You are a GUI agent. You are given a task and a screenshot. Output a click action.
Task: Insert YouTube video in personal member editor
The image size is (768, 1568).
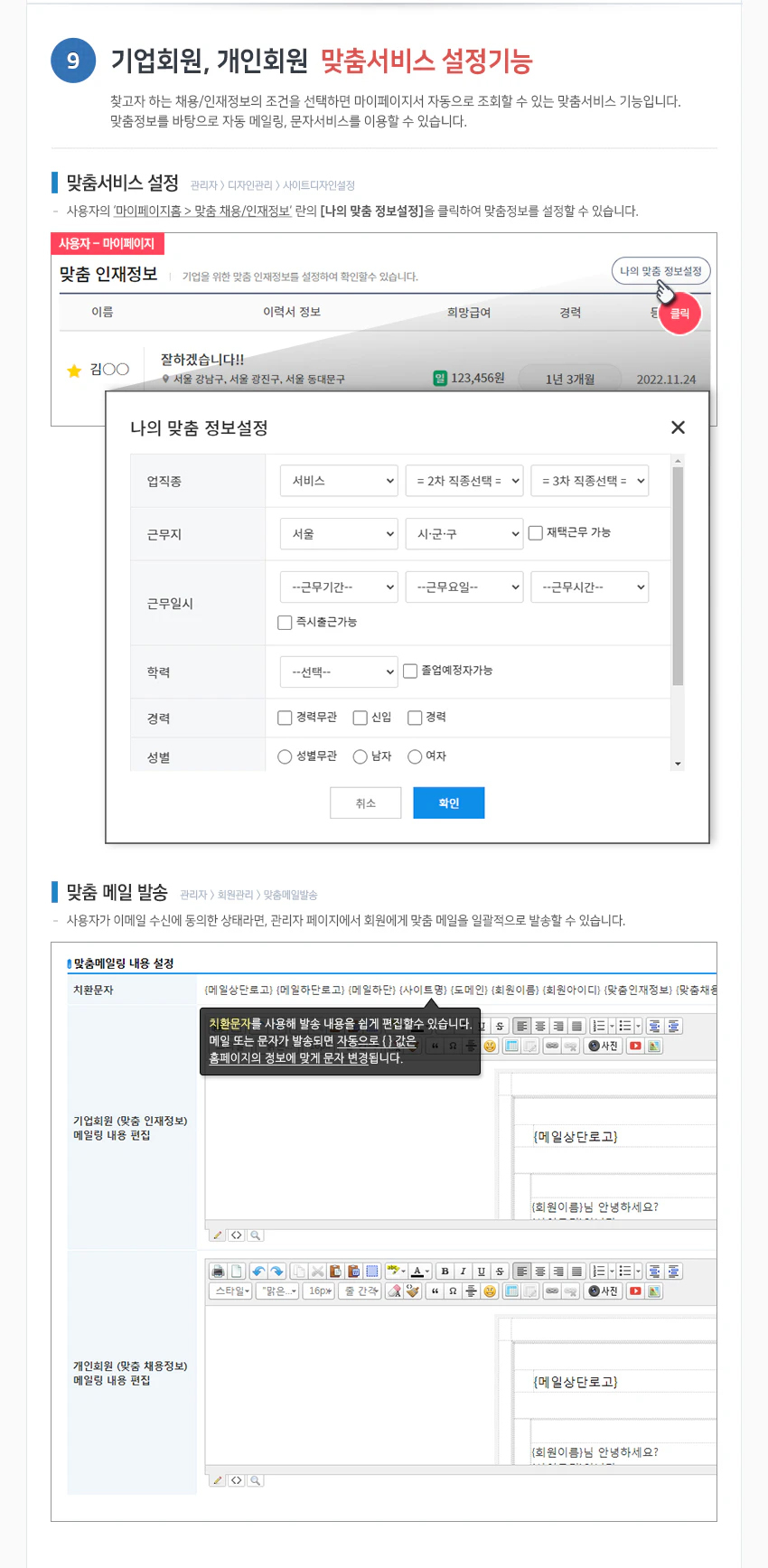[634, 1291]
